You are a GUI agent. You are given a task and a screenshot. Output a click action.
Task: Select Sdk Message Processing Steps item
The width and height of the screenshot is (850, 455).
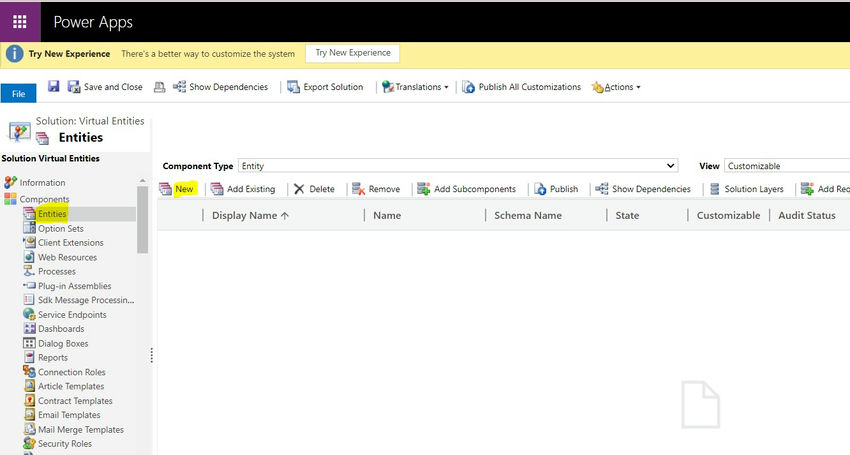86,300
